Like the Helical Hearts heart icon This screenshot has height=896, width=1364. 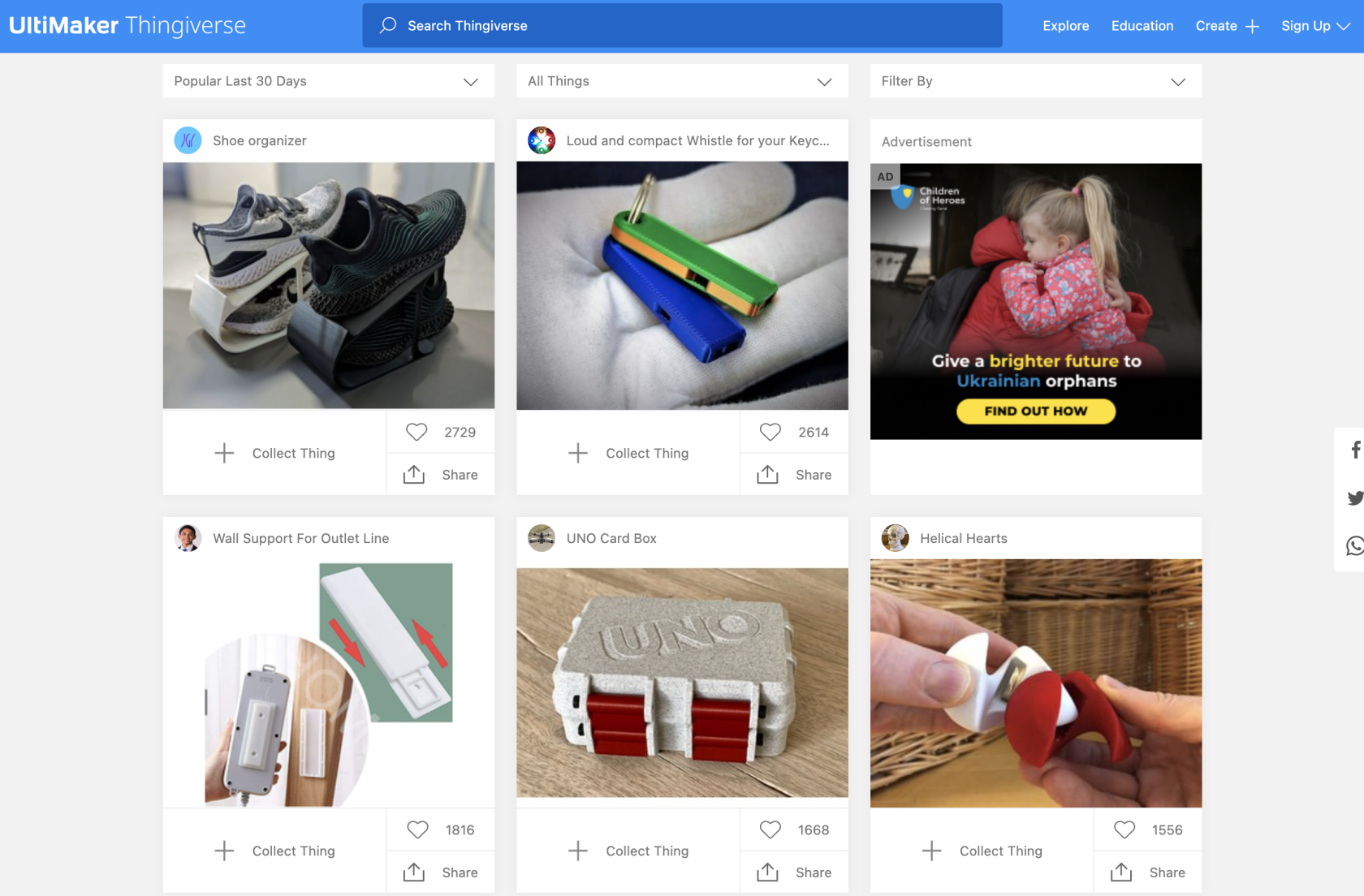pos(1124,829)
